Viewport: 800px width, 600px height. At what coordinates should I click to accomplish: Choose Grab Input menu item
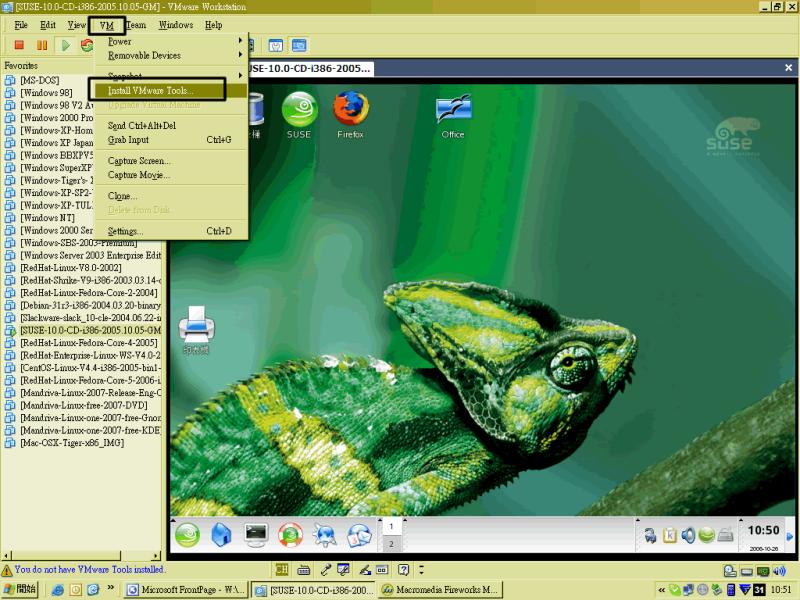[x=171, y=140]
